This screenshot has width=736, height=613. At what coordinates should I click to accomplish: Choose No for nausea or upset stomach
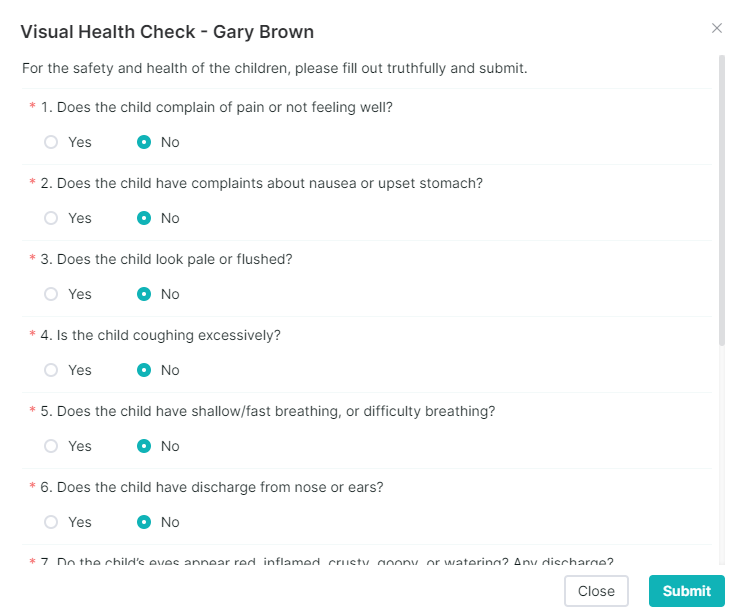(x=144, y=218)
